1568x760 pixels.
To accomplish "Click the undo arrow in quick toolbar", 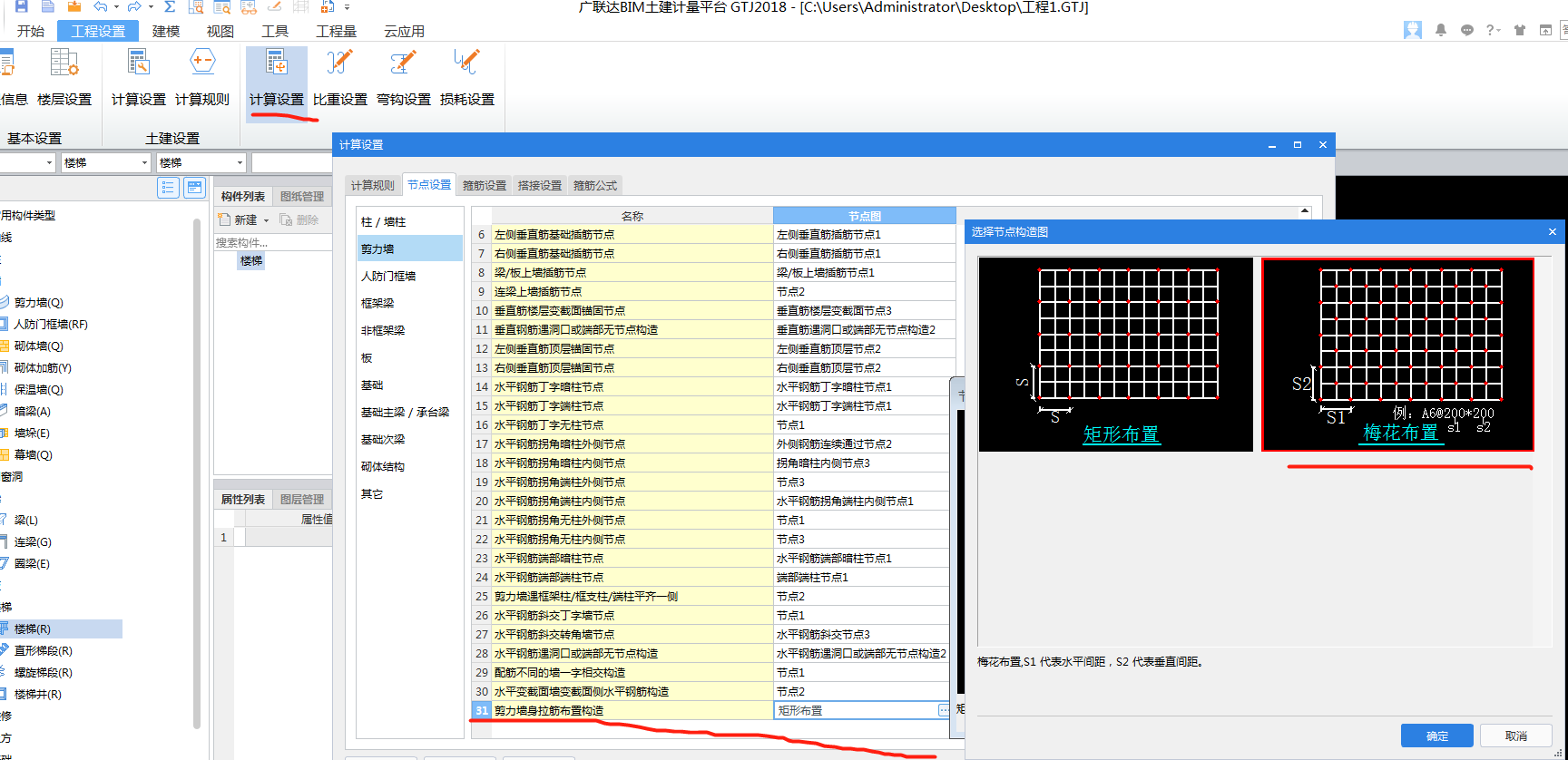I will [101, 6].
